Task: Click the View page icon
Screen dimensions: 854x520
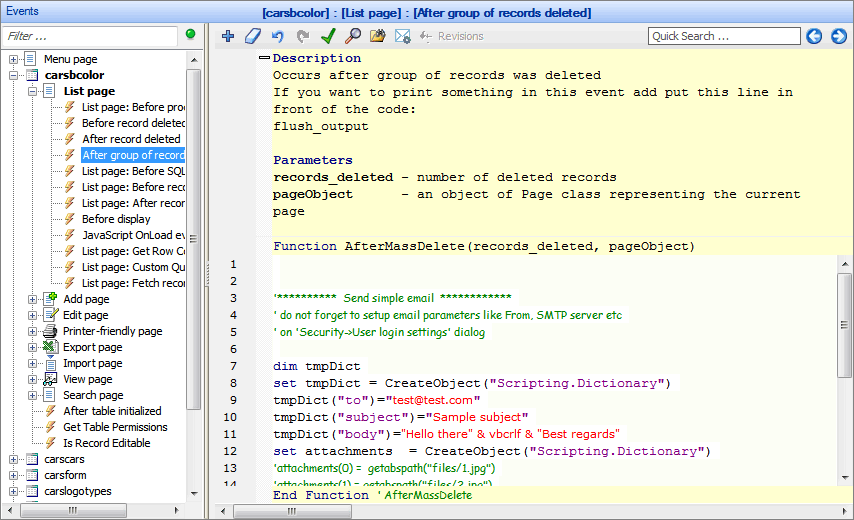Action: [50, 379]
